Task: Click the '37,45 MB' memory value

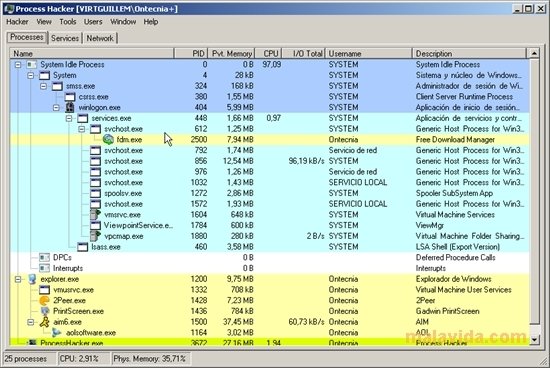Action: [238, 322]
